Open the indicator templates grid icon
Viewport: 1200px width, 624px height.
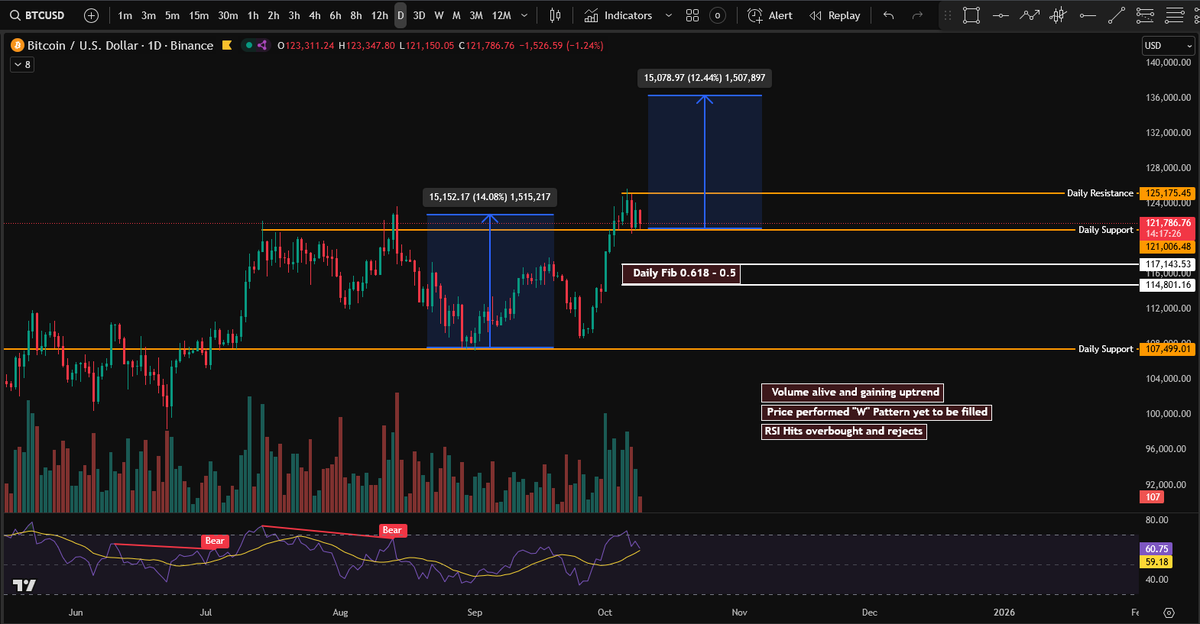click(691, 15)
